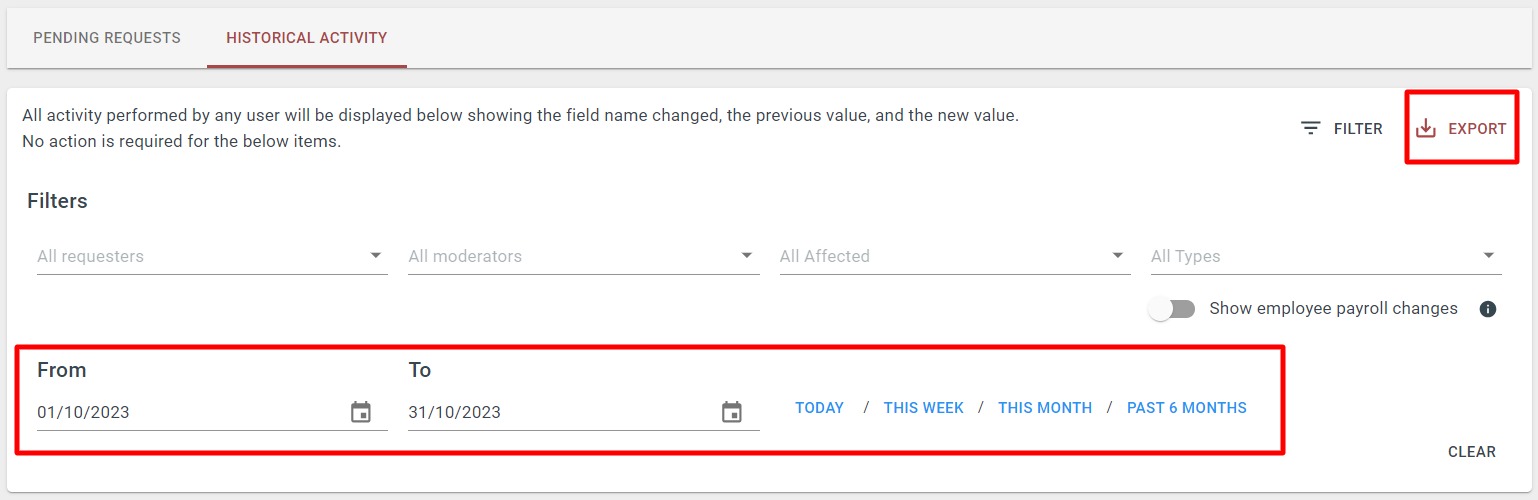Click the Export download icon
The image size is (1538, 500).
coord(1426,128)
